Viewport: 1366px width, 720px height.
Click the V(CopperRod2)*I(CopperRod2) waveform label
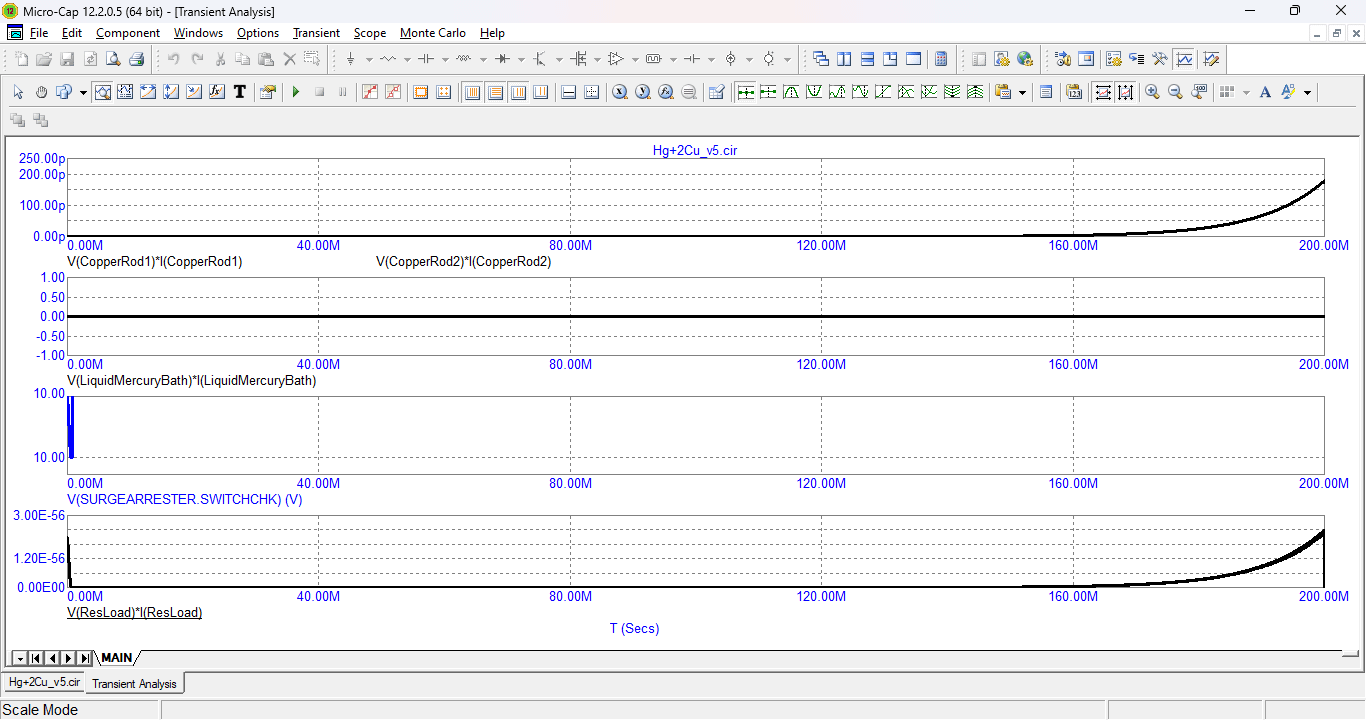tap(464, 262)
